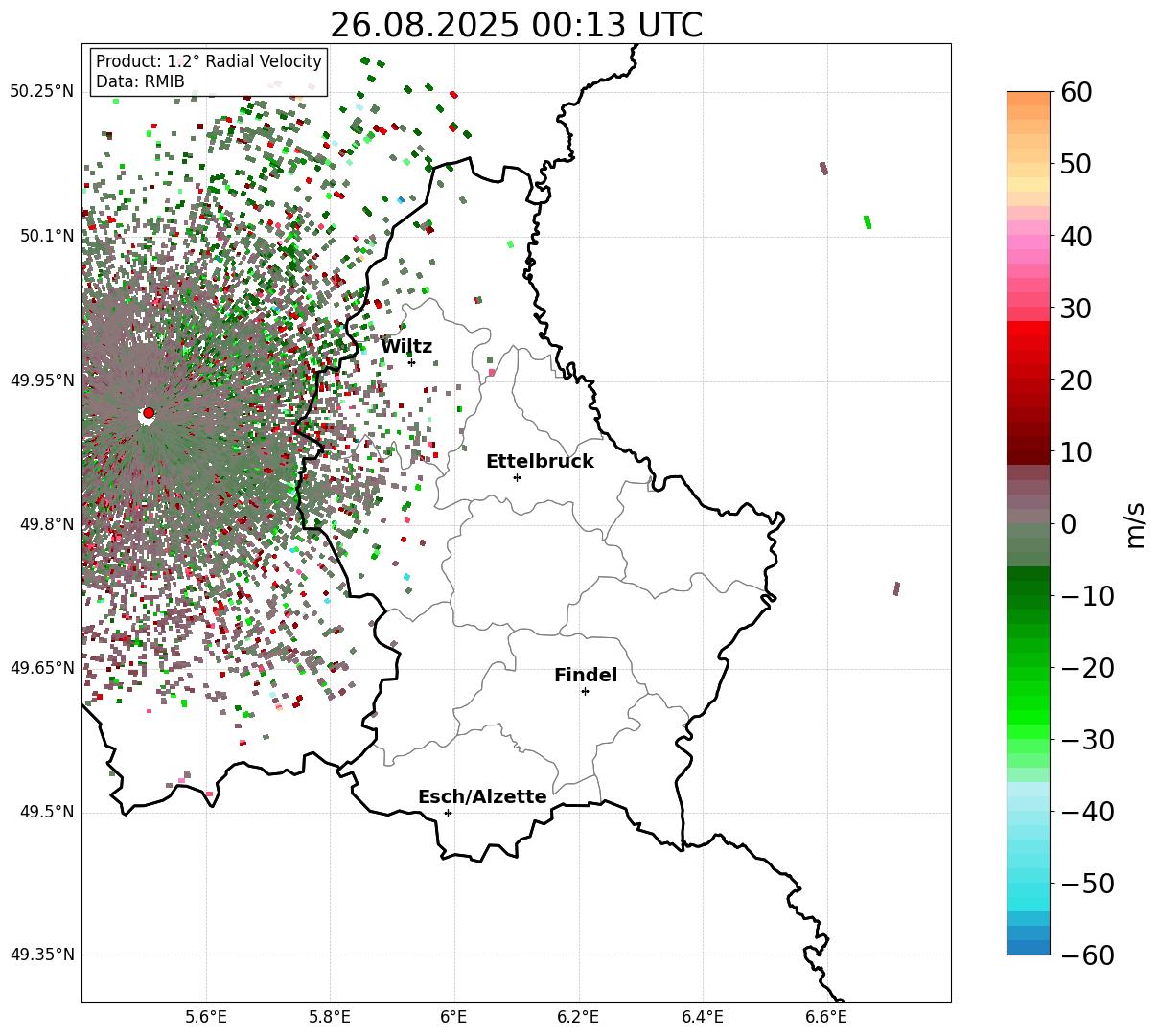Click the 6°E longitude tick label
This screenshot has width=1157, height=1036.
pos(454,1017)
